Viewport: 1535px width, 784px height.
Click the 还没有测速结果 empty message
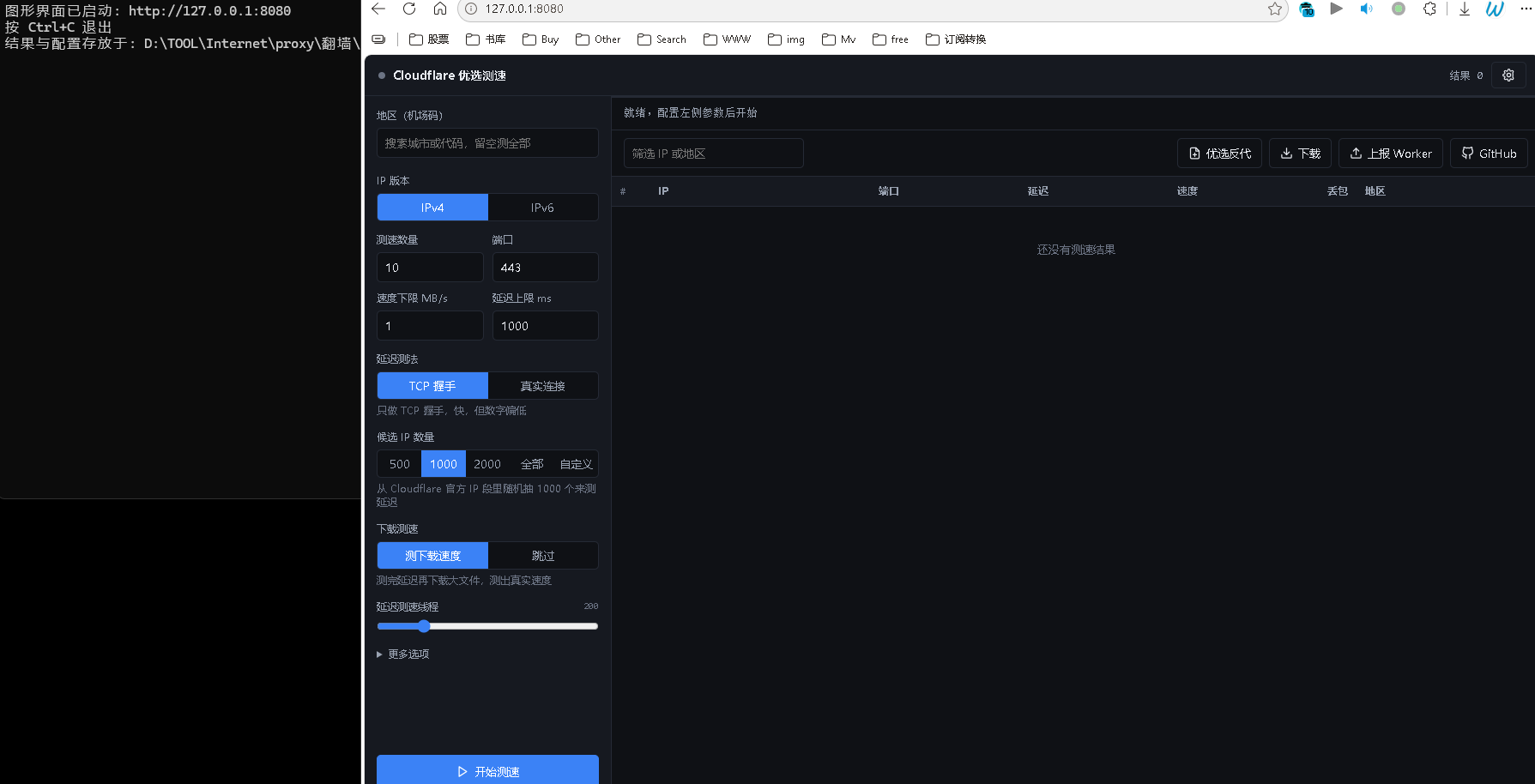tap(1076, 250)
